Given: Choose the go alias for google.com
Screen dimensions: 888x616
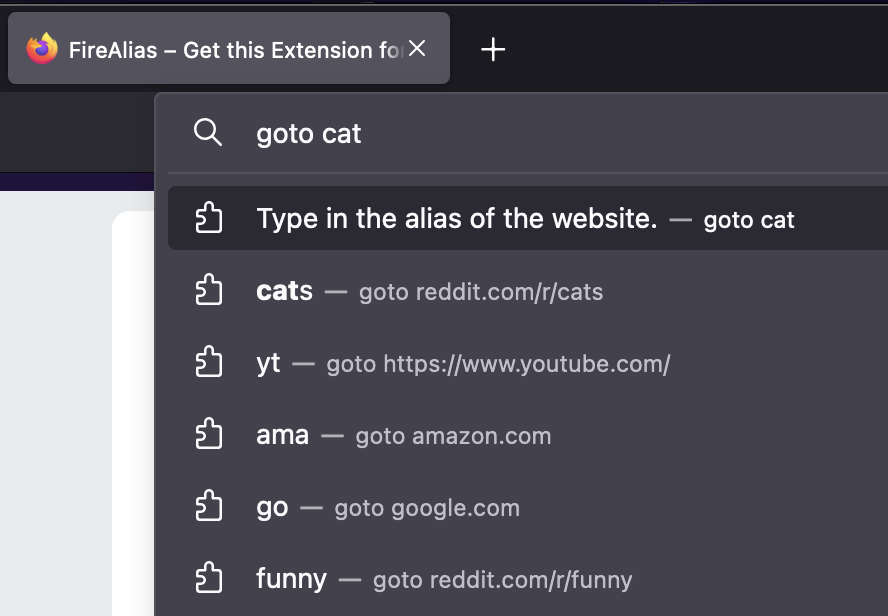Looking at the screenshot, I should click(x=528, y=506).
